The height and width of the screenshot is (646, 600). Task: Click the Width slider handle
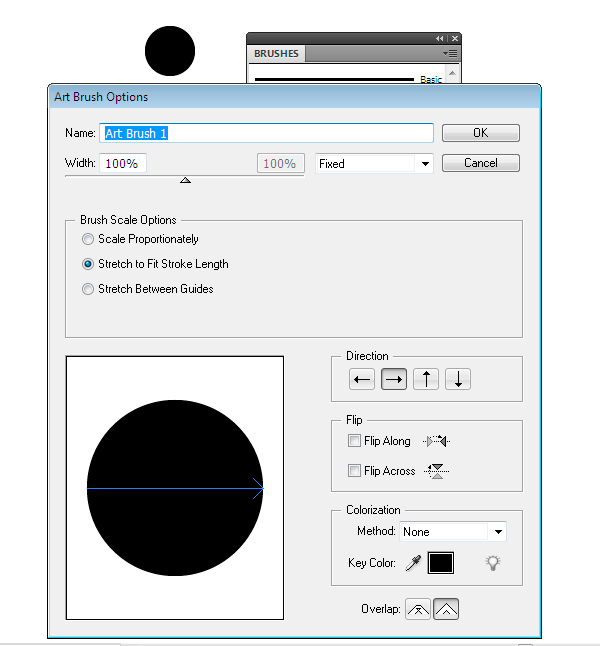pyautogui.click(x=185, y=180)
